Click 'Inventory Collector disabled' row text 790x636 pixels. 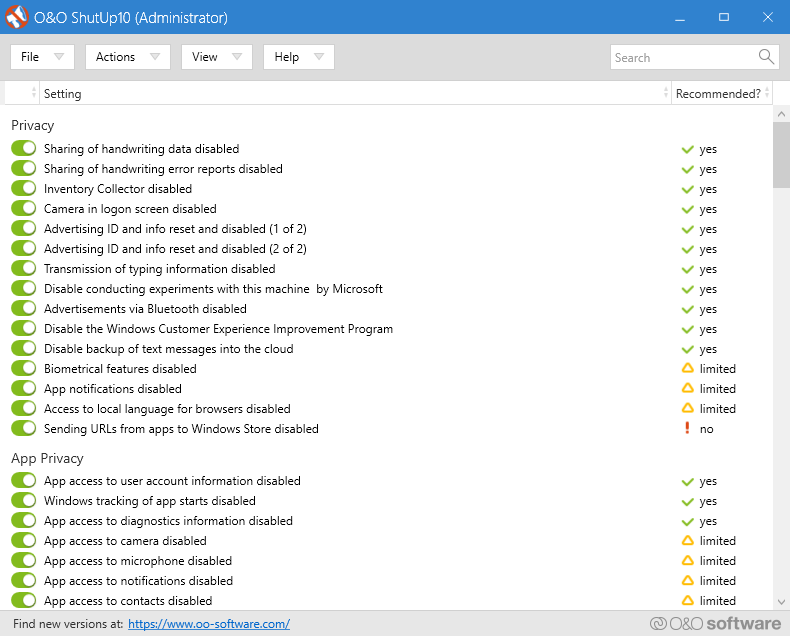tap(118, 189)
